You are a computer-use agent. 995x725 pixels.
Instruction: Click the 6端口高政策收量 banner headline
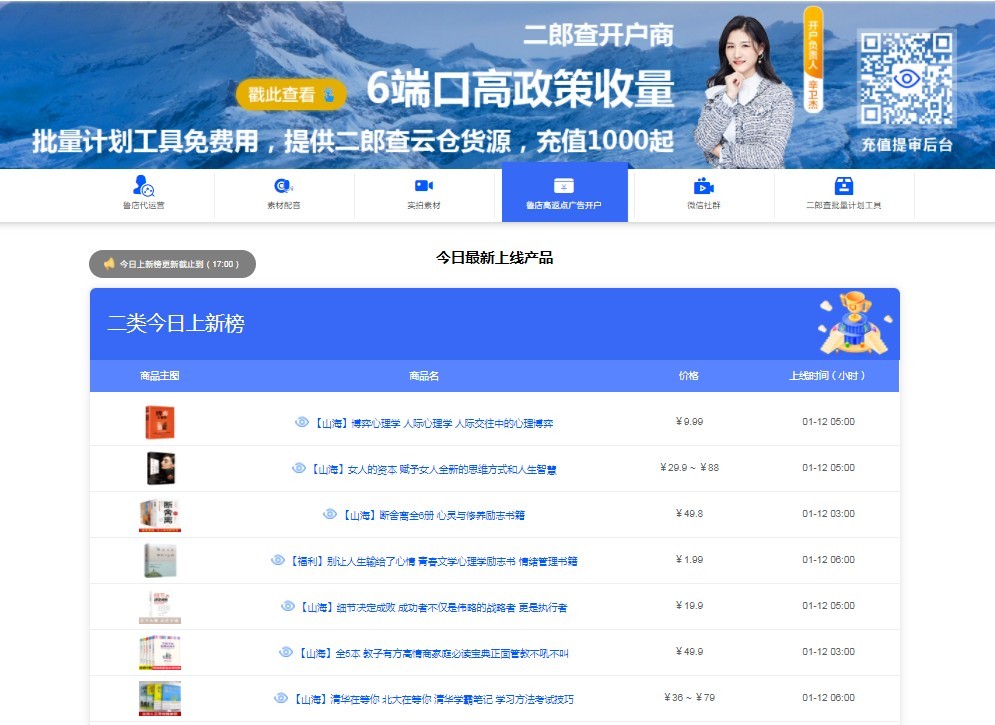(520, 88)
